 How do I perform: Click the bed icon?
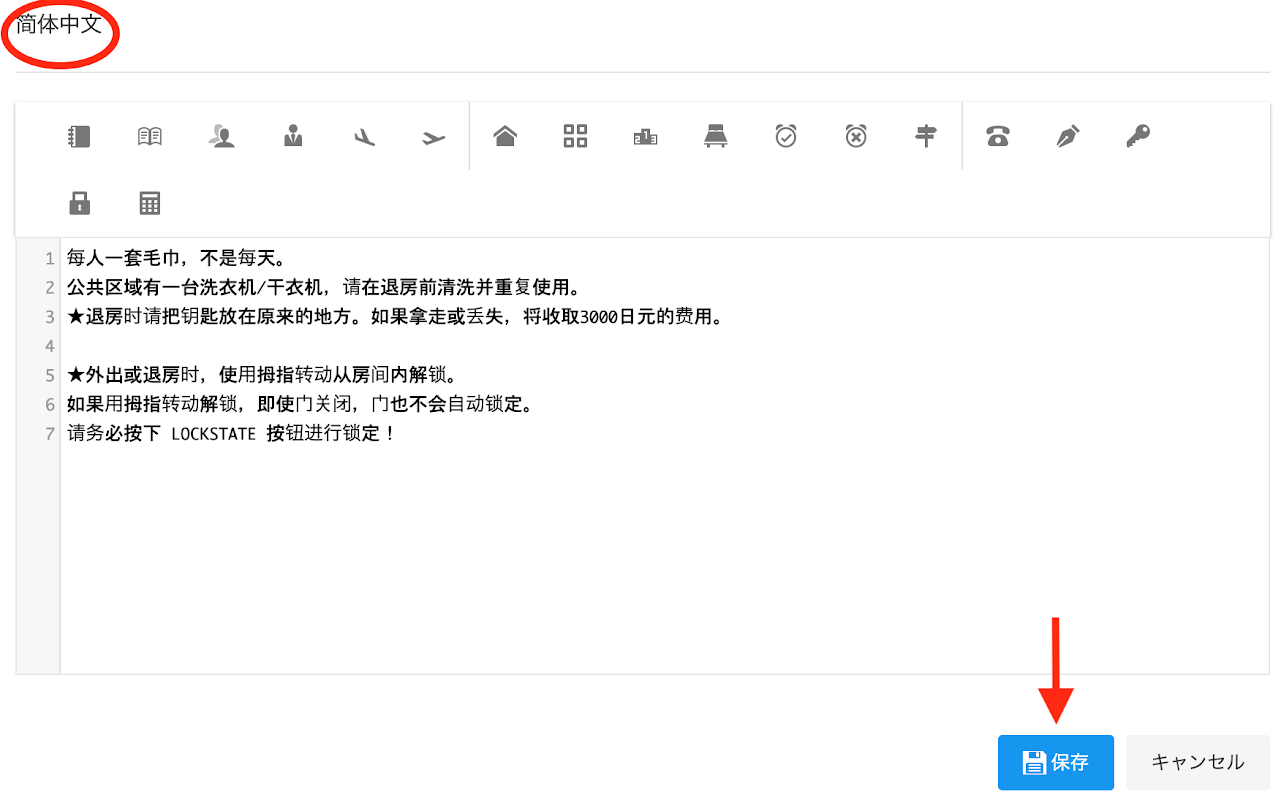(716, 136)
